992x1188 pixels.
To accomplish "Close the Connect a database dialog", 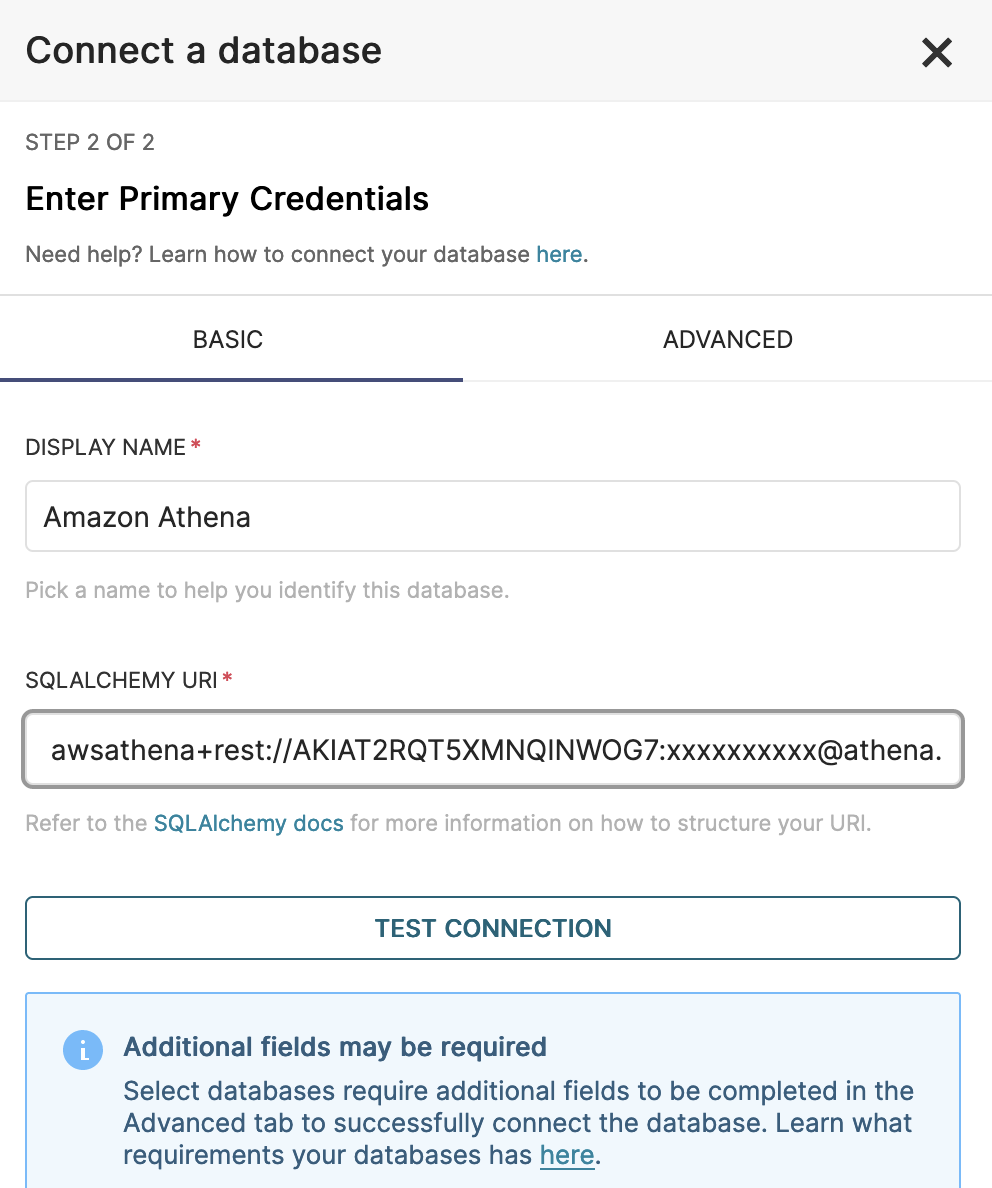I will coord(936,52).
